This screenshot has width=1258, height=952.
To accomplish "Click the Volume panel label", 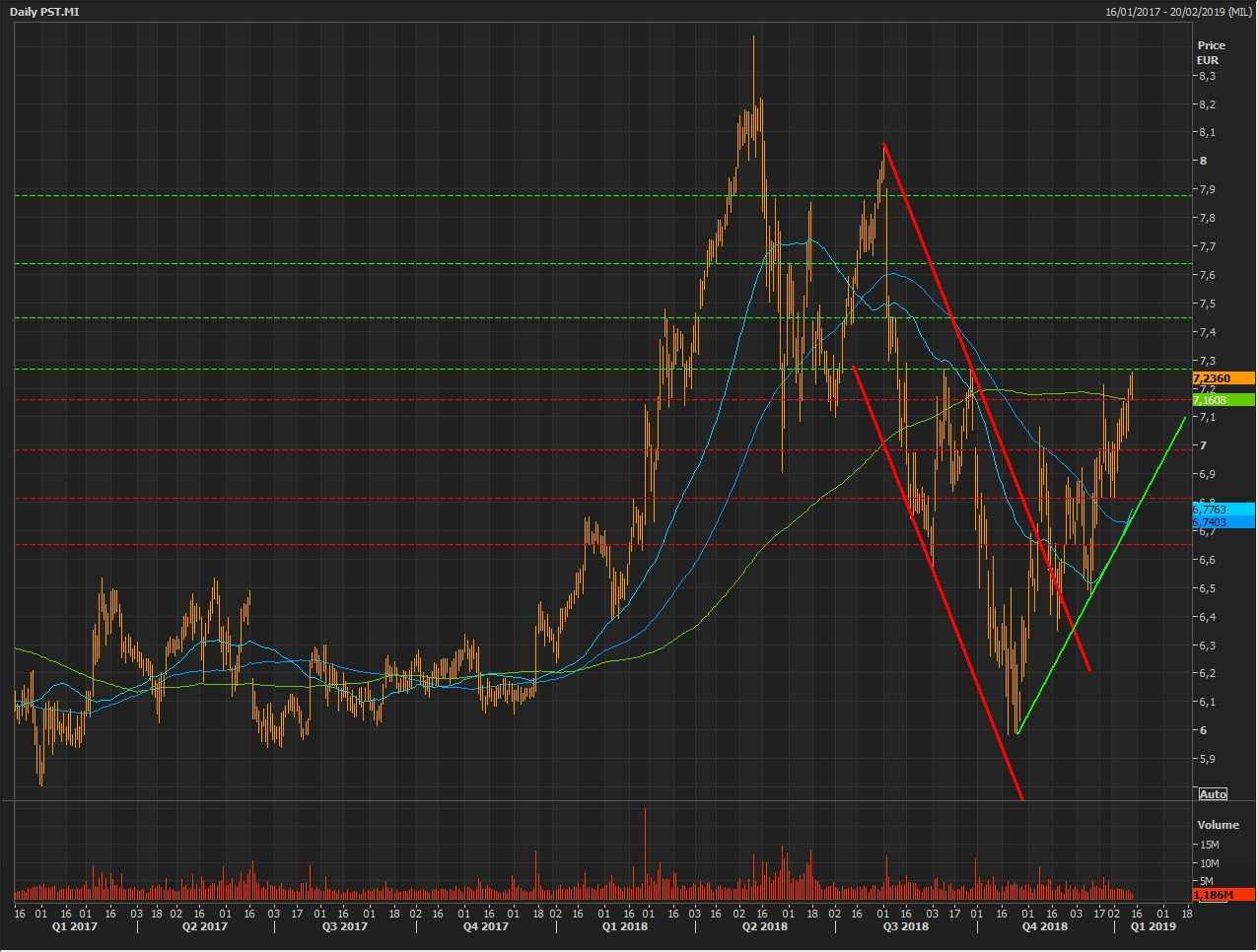I will (x=1218, y=825).
